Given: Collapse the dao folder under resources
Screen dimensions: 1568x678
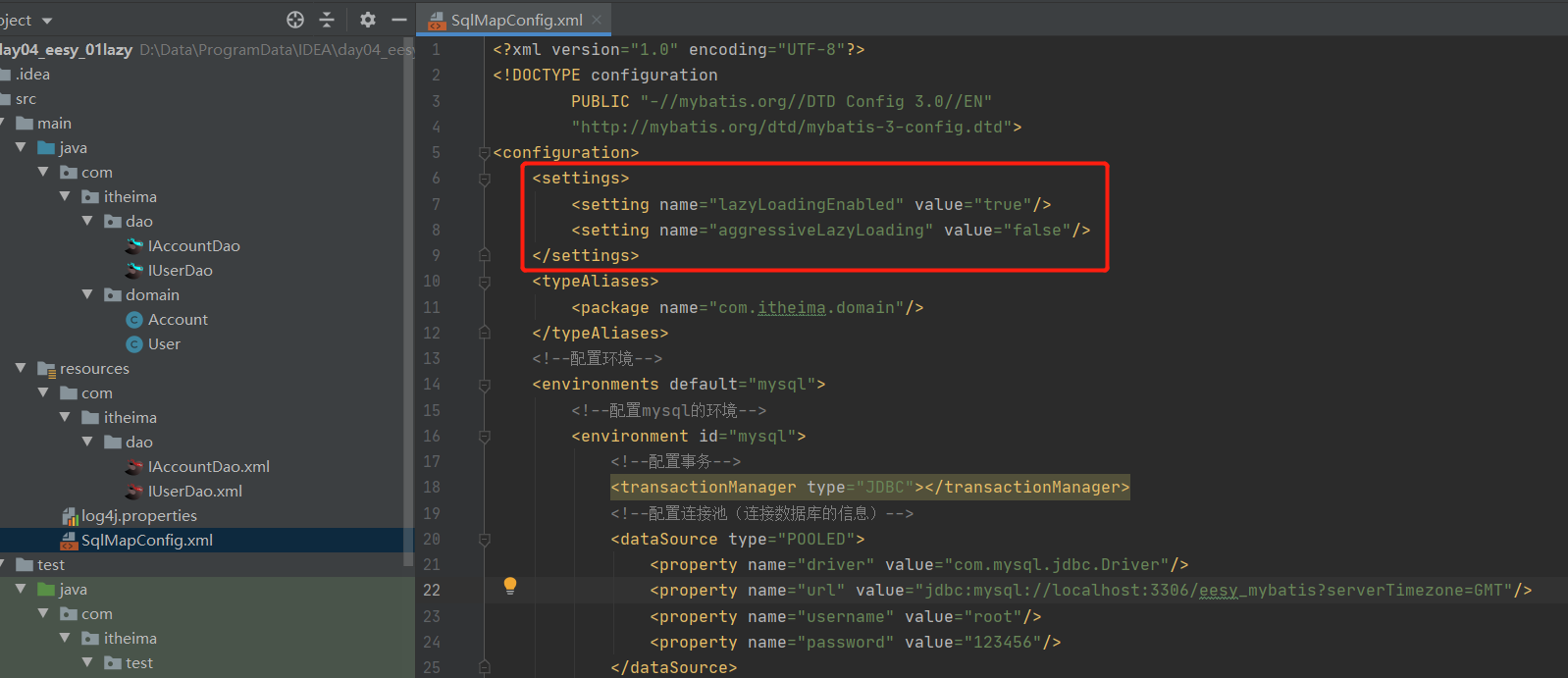Looking at the screenshot, I should click(x=87, y=442).
